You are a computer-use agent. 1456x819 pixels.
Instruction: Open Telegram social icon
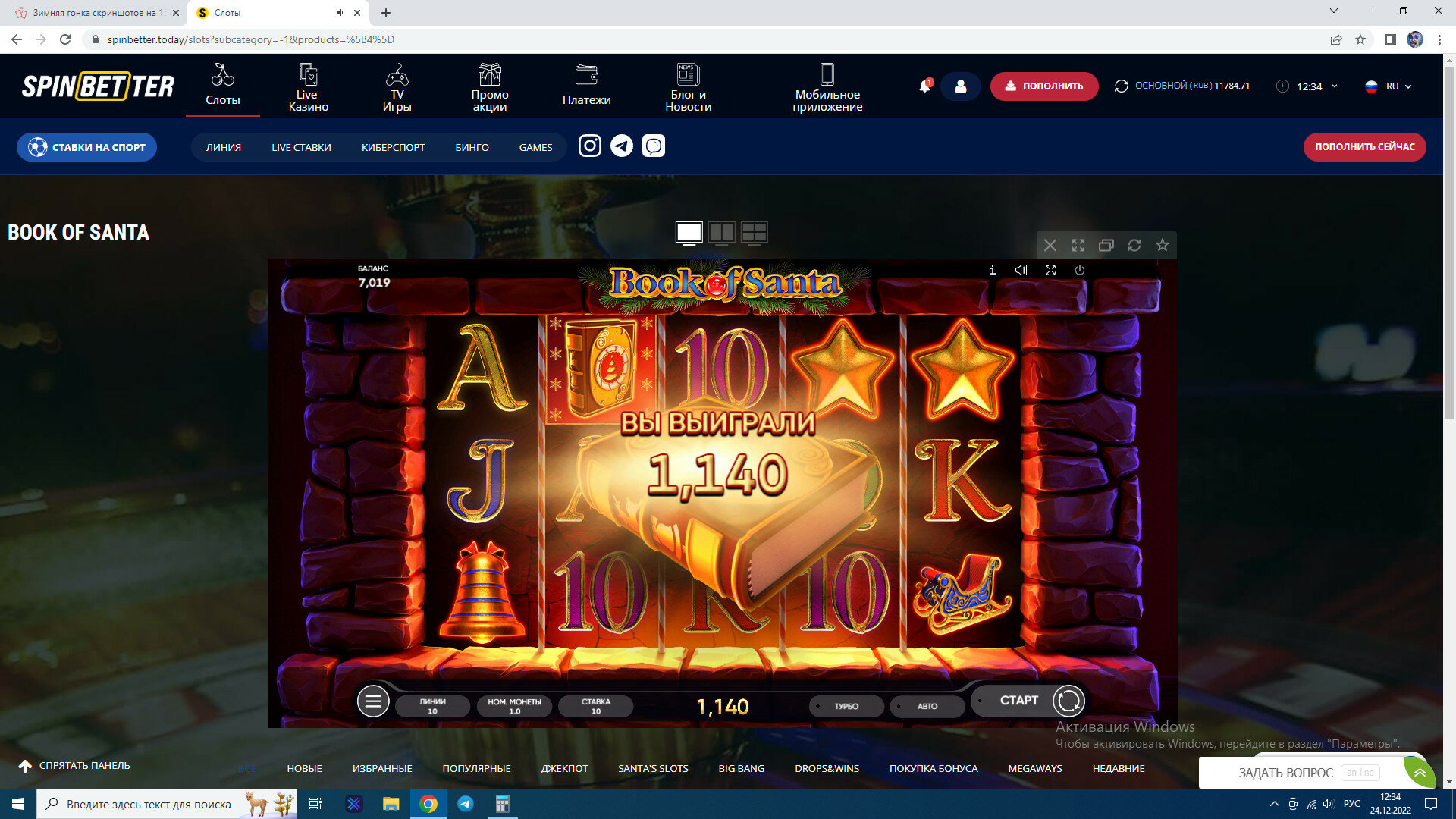622,146
